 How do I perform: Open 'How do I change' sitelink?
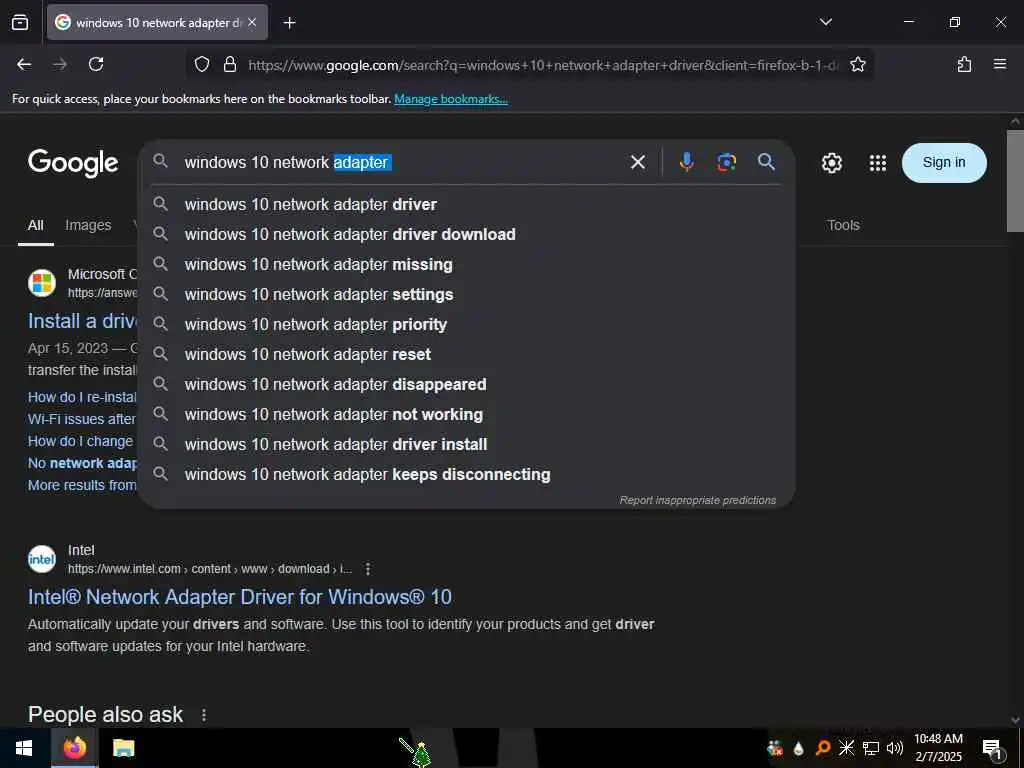(x=80, y=441)
